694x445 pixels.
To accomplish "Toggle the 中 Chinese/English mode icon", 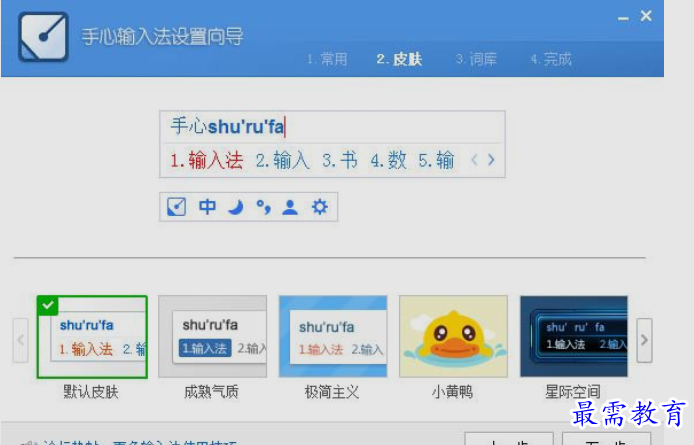I will 207,207.
